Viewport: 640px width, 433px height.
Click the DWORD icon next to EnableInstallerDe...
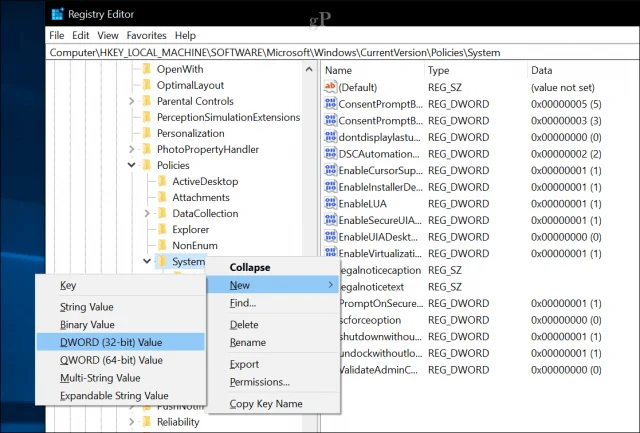(x=330, y=187)
